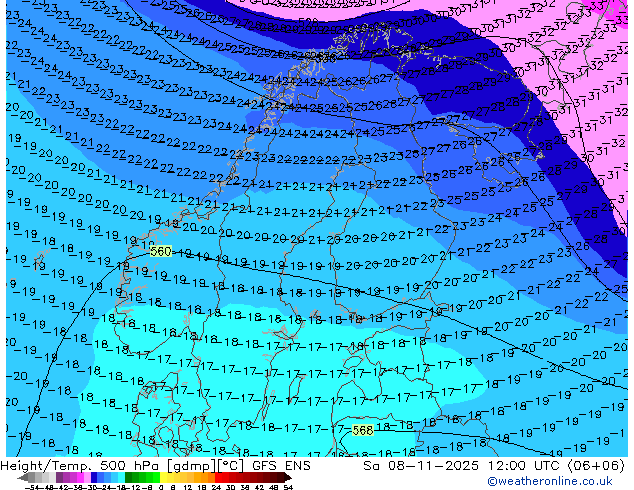Click the left arrow end of color scale
634x490 pixels.
(x=23, y=478)
